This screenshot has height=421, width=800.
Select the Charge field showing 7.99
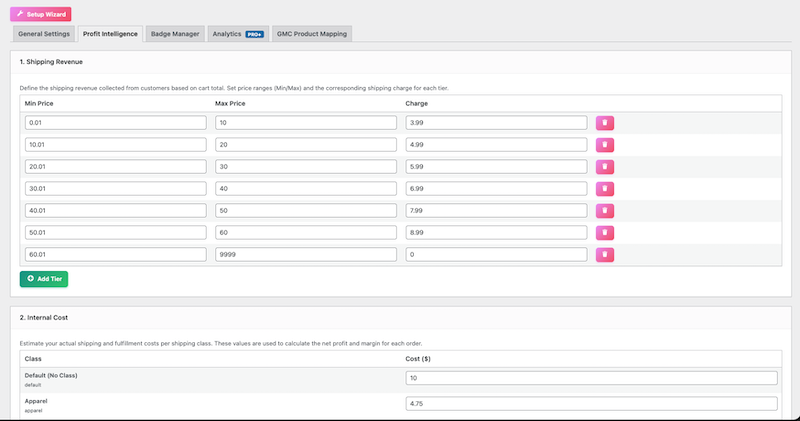click(496, 210)
